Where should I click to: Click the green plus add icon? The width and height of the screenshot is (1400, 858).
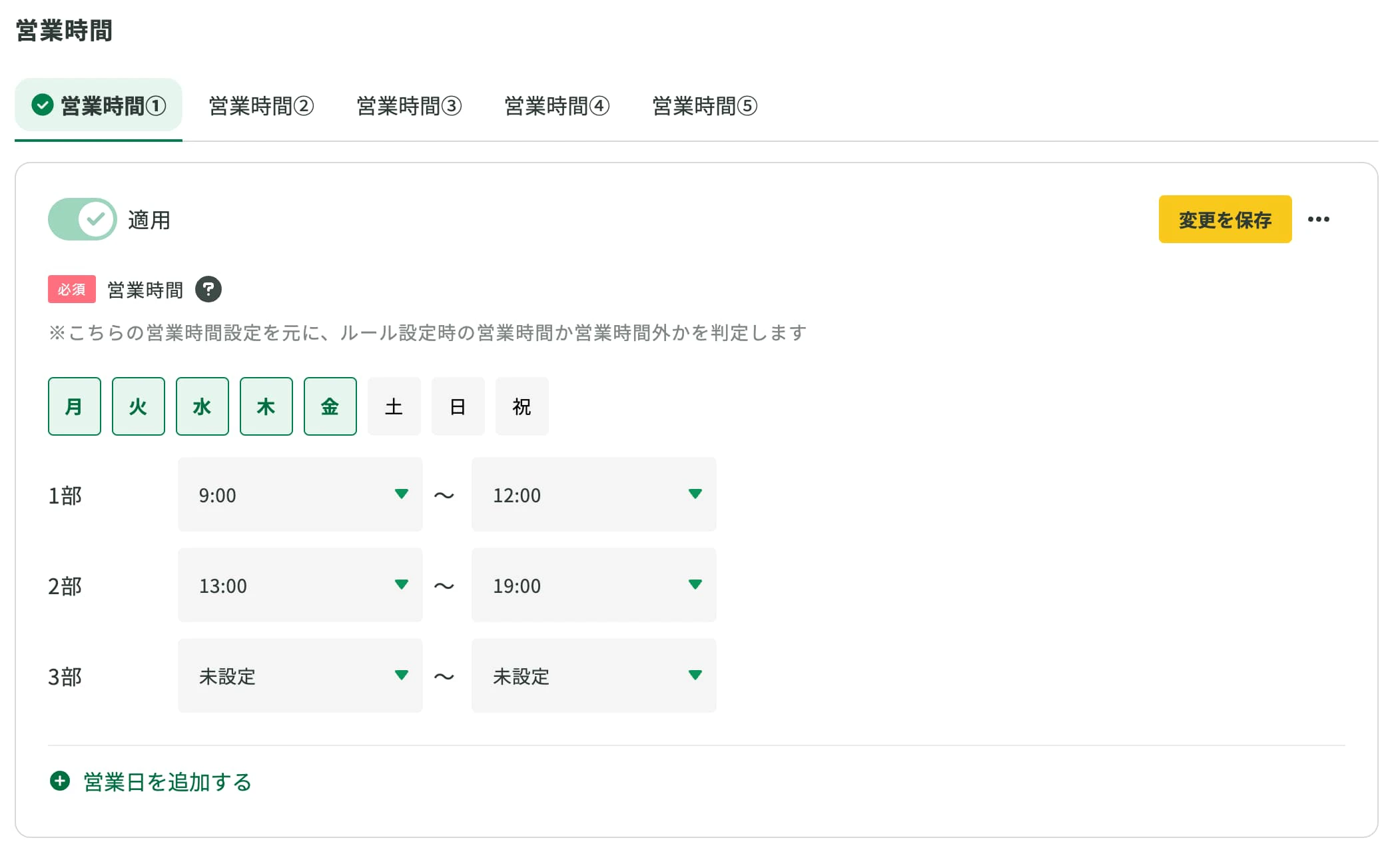pos(60,781)
